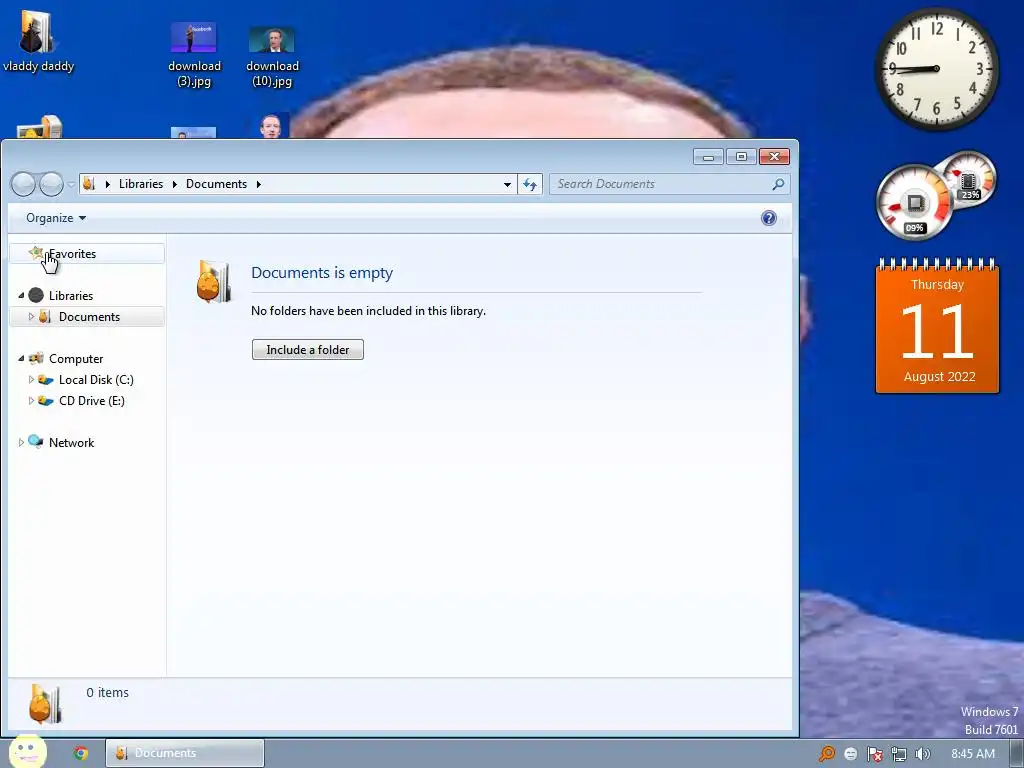Select Documents in the navigation pane
The image size is (1024, 768).
click(x=89, y=317)
